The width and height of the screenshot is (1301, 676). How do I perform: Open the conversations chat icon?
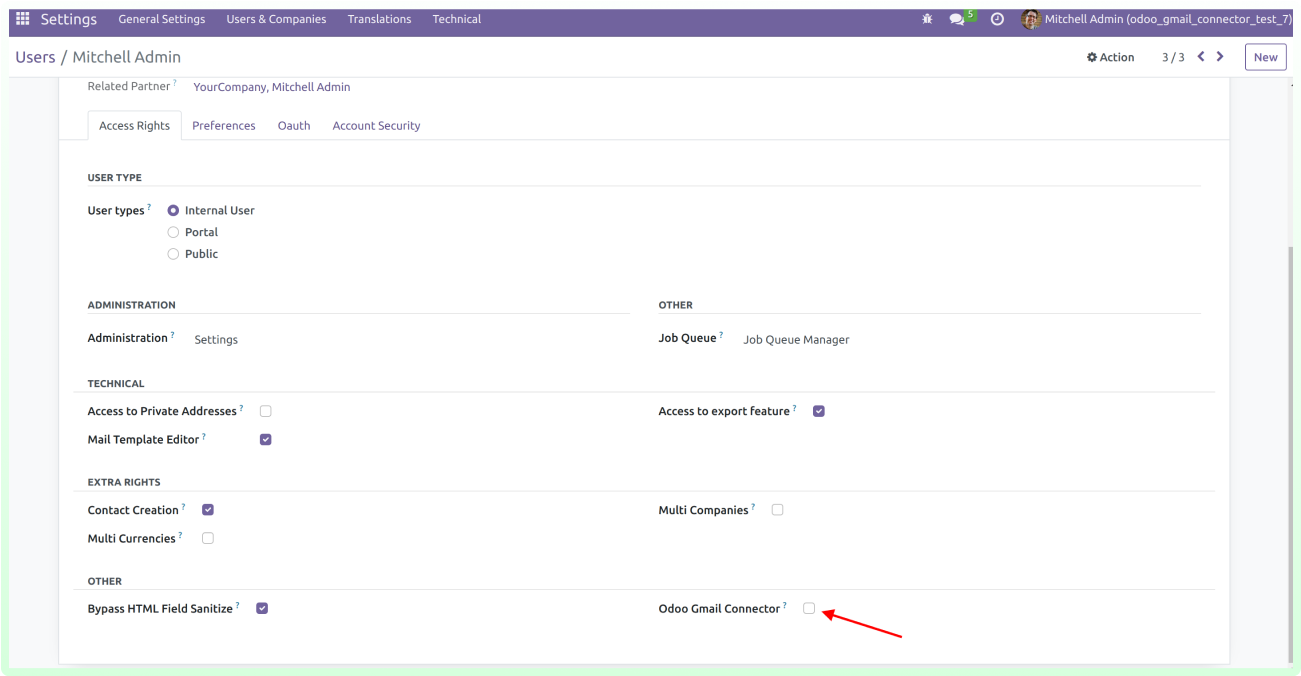(x=958, y=19)
